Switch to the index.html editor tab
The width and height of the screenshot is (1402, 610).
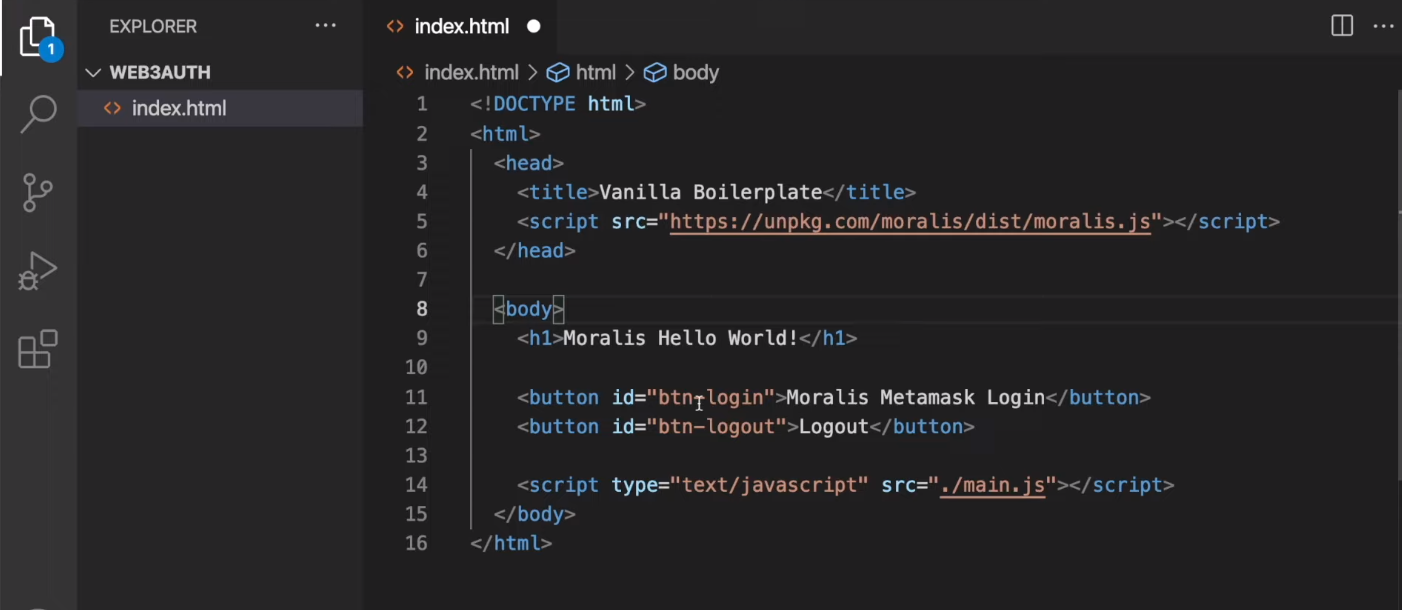[463, 26]
